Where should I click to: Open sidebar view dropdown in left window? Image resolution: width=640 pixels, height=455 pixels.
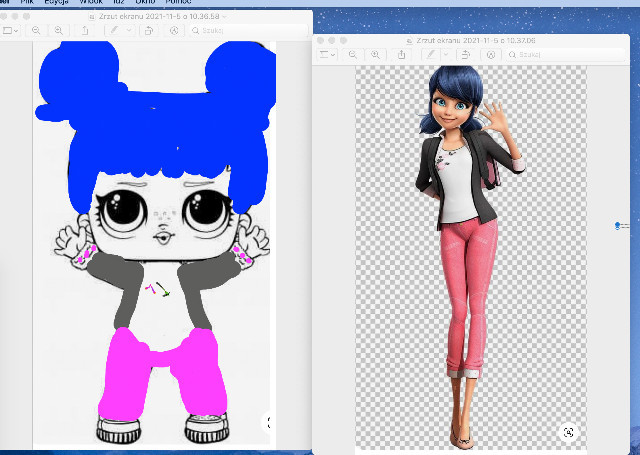pos(12,31)
